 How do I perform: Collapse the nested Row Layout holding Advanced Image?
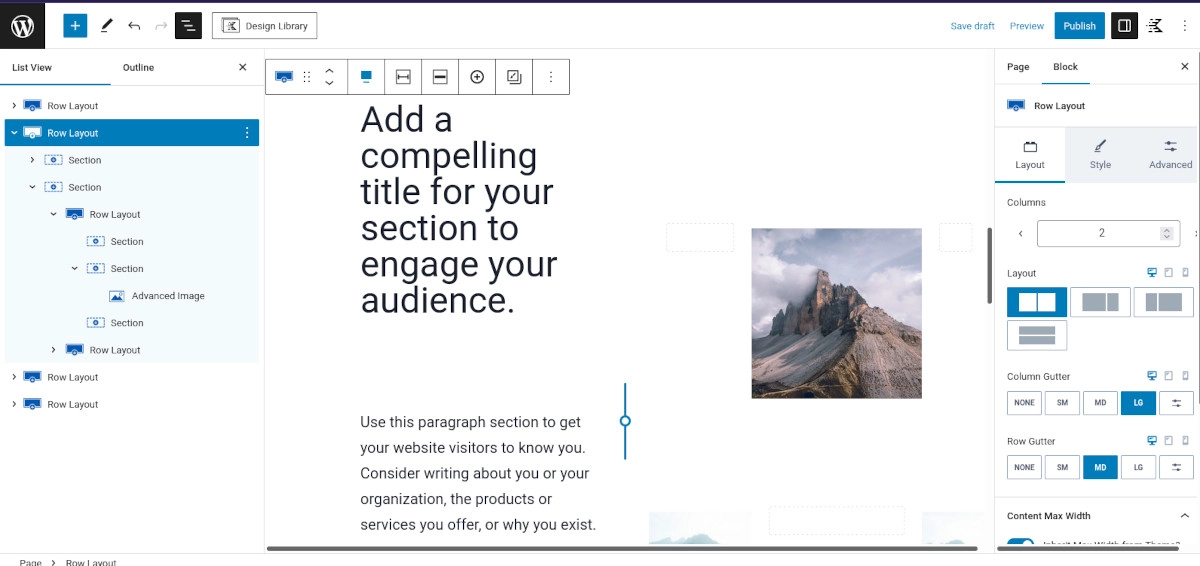[x=54, y=214]
